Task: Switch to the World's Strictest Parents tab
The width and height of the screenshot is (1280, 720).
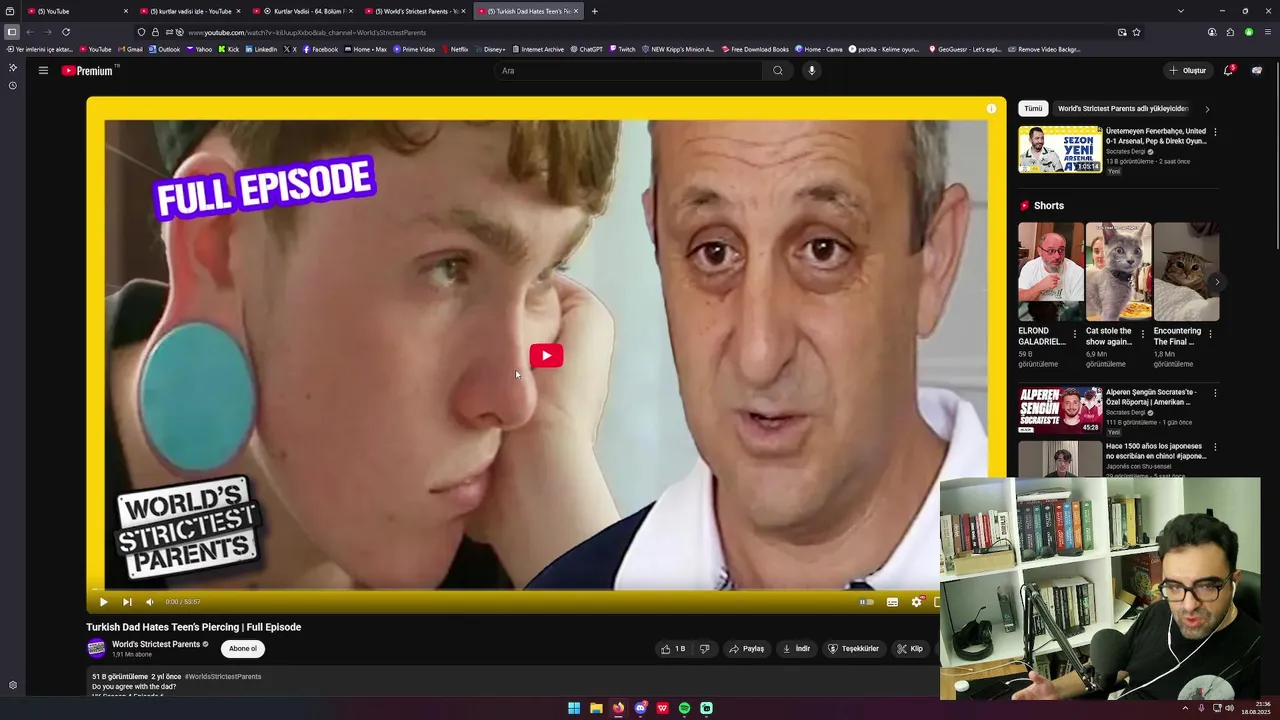Action: click(x=416, y=11)
